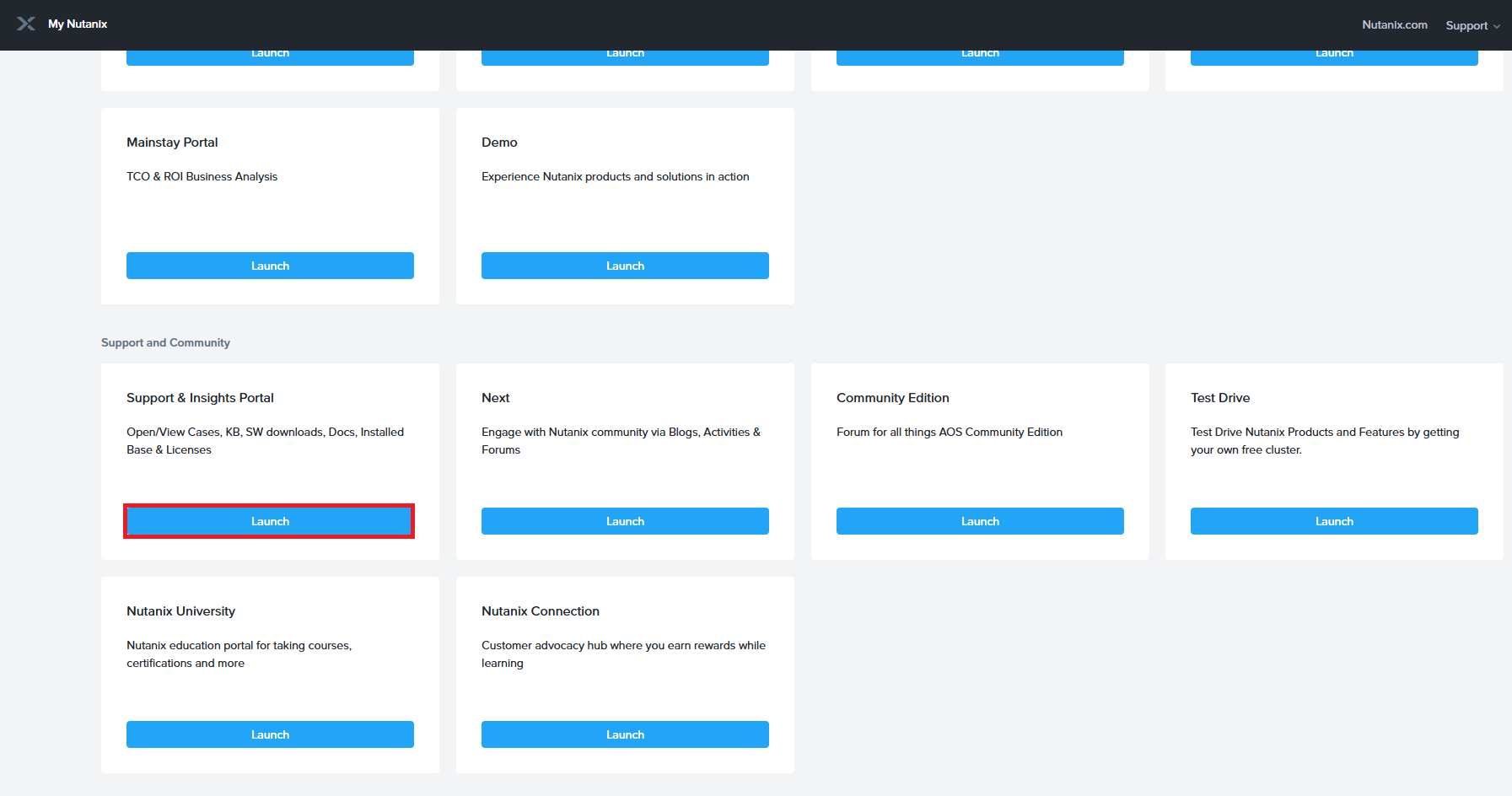Click the Nutanix Connection title
Viewport: 1512px width, 796px height.
click(x=541, y=611)
